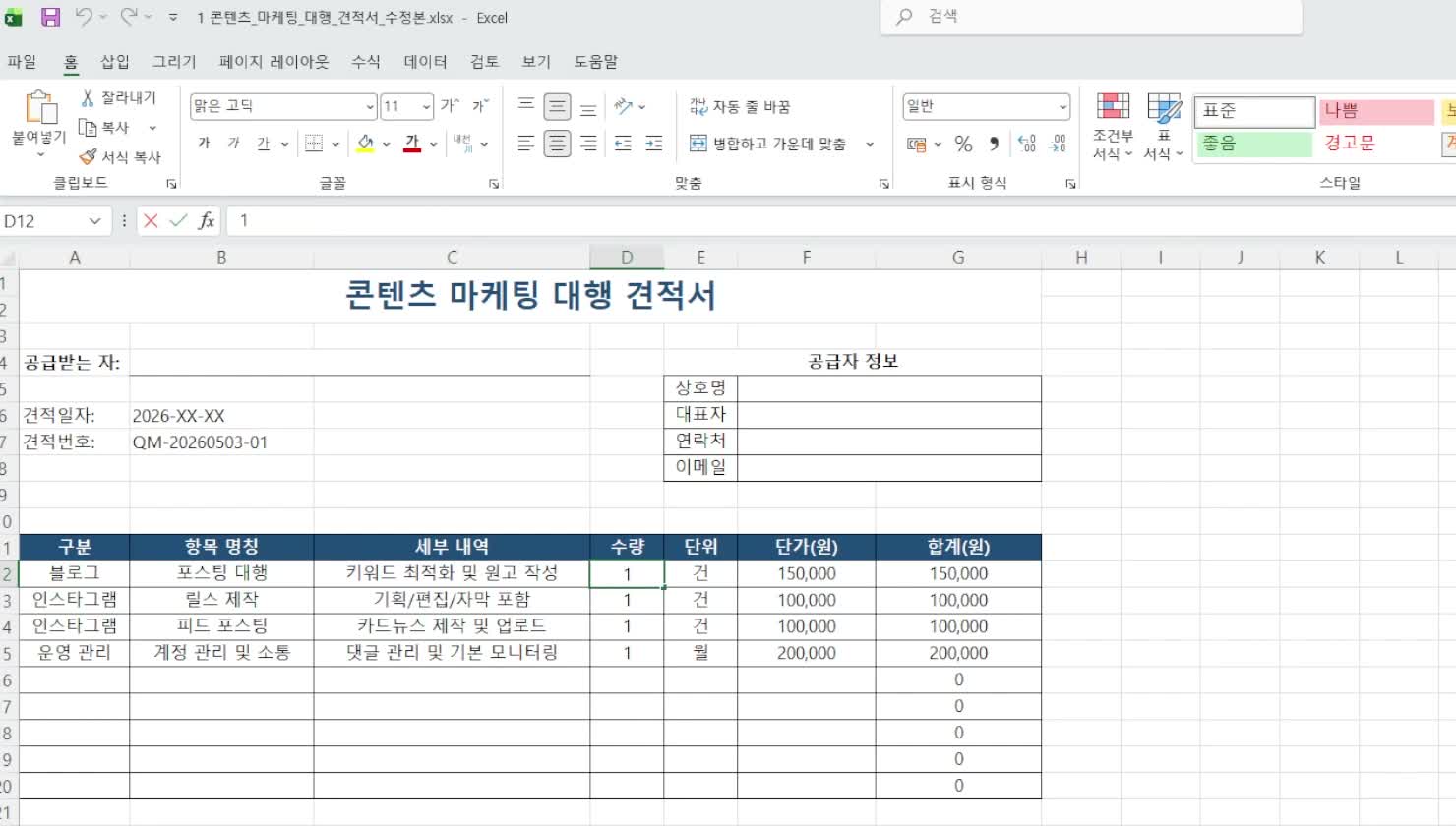Open the font size 11 dropdown
Screen dimensions: 1456x826
point(426,107)
